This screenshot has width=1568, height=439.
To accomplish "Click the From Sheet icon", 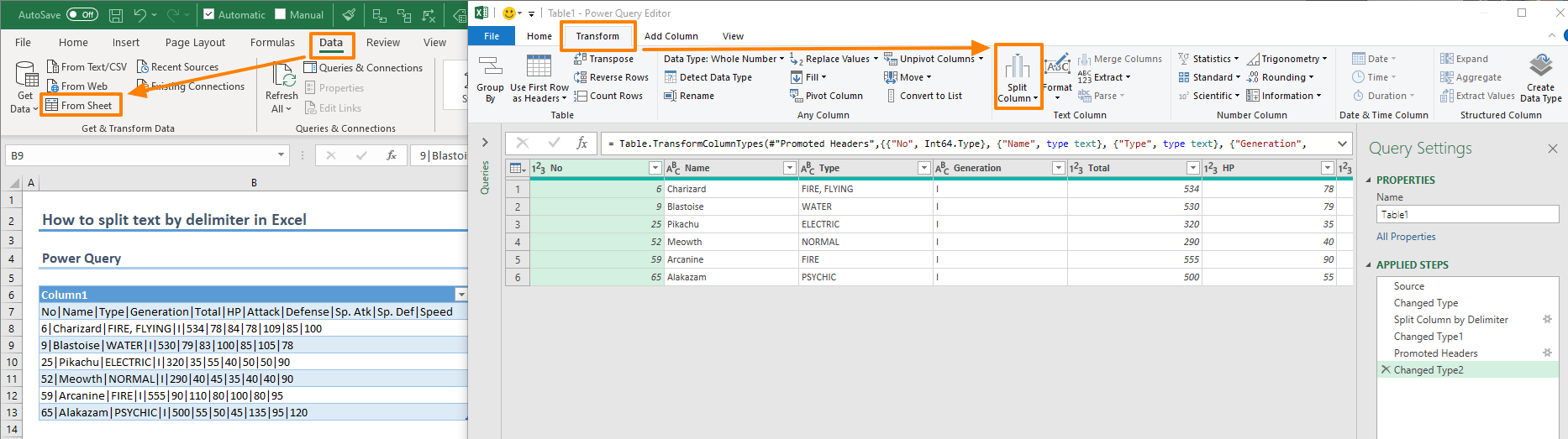I will [x=52, y=105].
